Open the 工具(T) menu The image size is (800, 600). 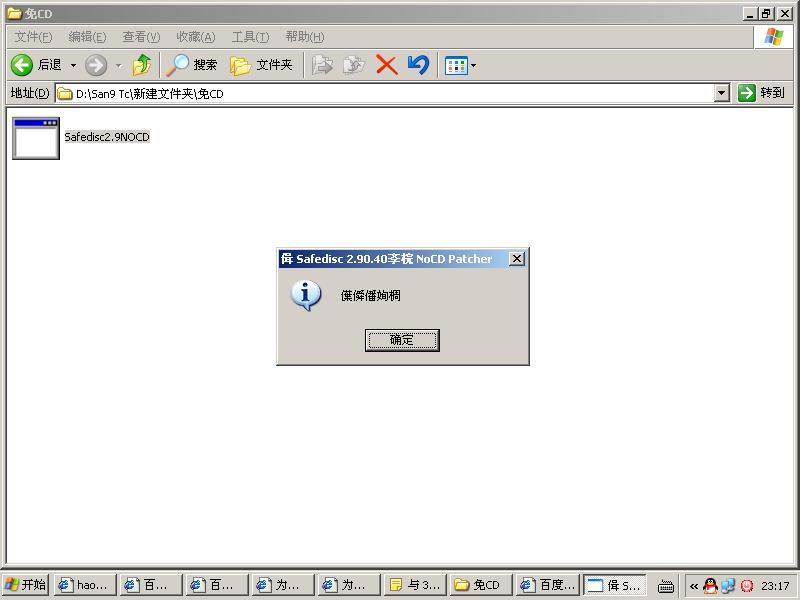[250, 37]
